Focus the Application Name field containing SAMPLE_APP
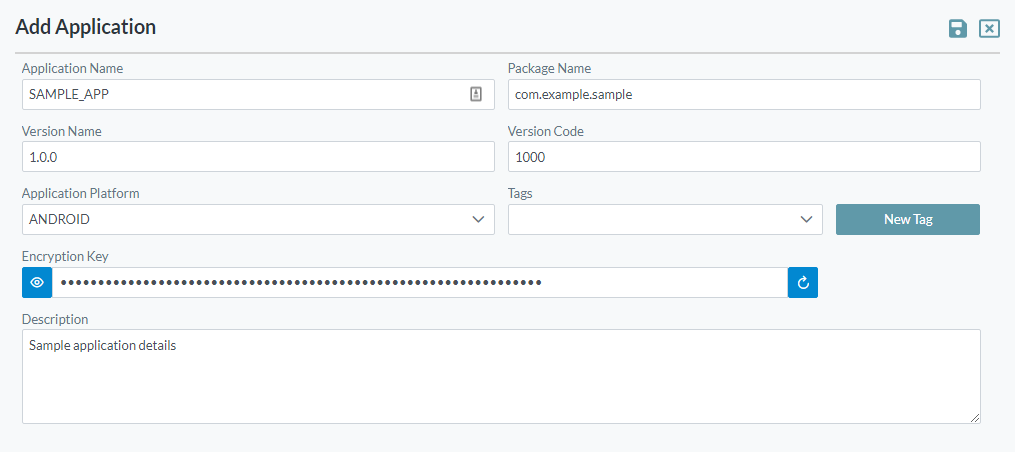Screen dimensions: 1015x452 (x=240, y=94)
